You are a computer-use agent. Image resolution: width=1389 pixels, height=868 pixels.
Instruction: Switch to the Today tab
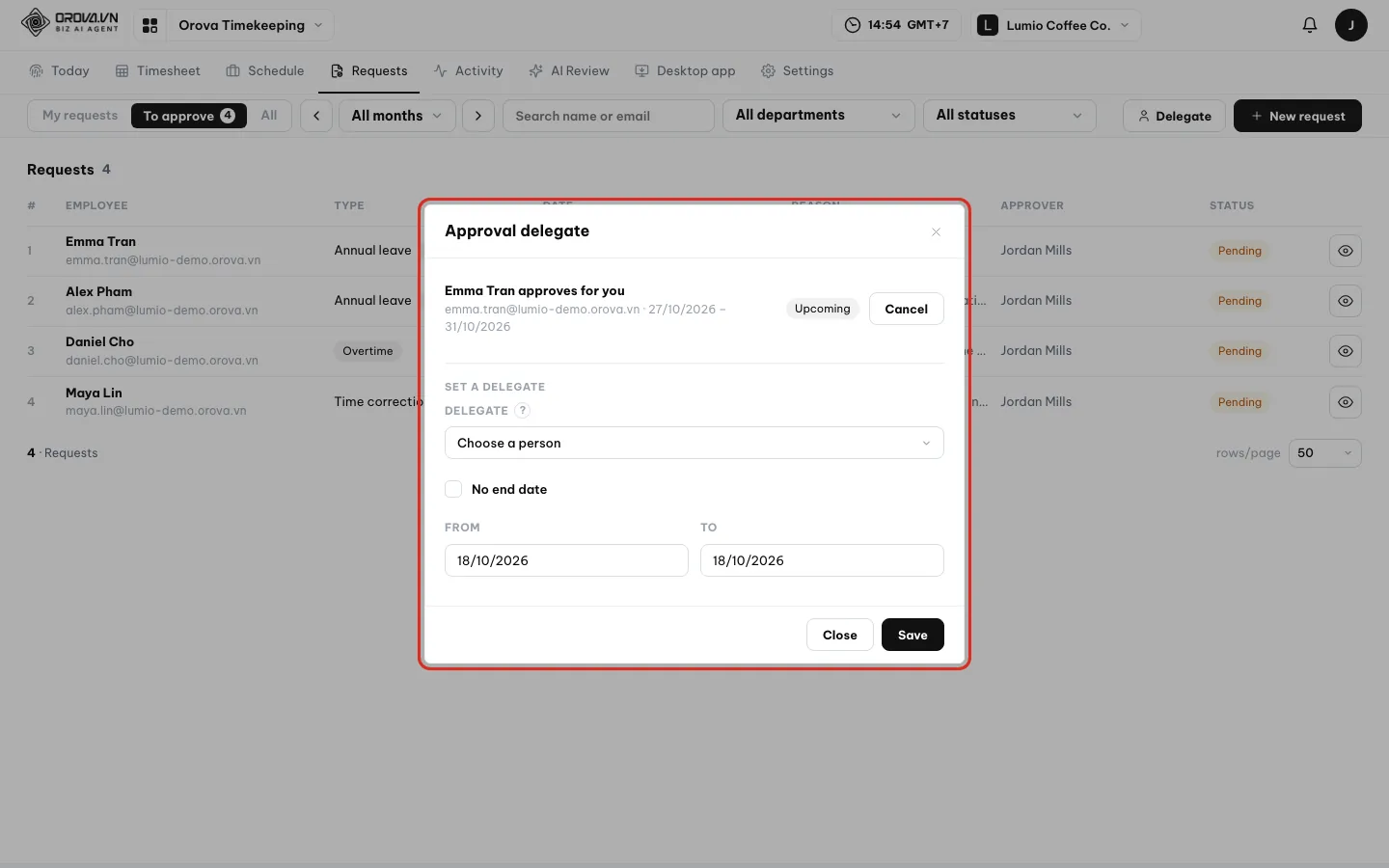click(60, 71)
